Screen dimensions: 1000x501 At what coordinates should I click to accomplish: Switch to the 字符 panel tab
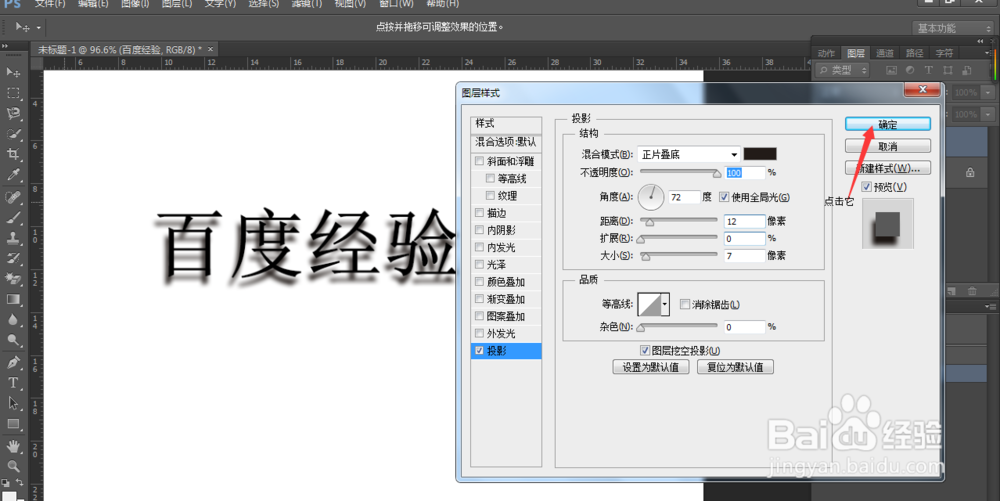(x=944, y=53)
